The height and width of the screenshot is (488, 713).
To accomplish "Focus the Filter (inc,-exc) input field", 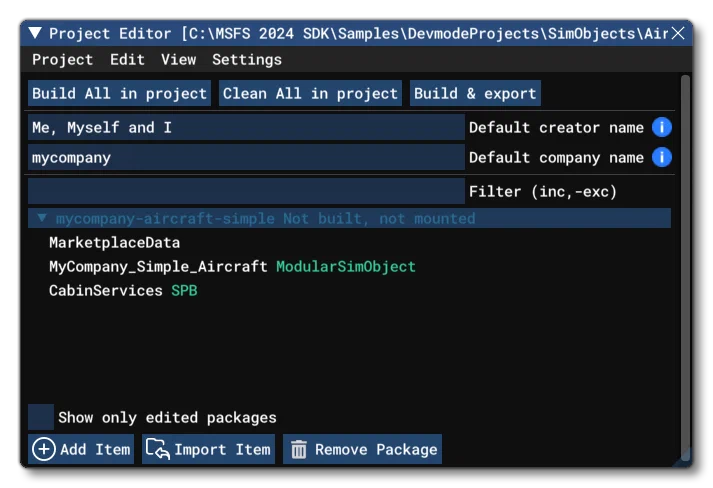I will (246, 191).
